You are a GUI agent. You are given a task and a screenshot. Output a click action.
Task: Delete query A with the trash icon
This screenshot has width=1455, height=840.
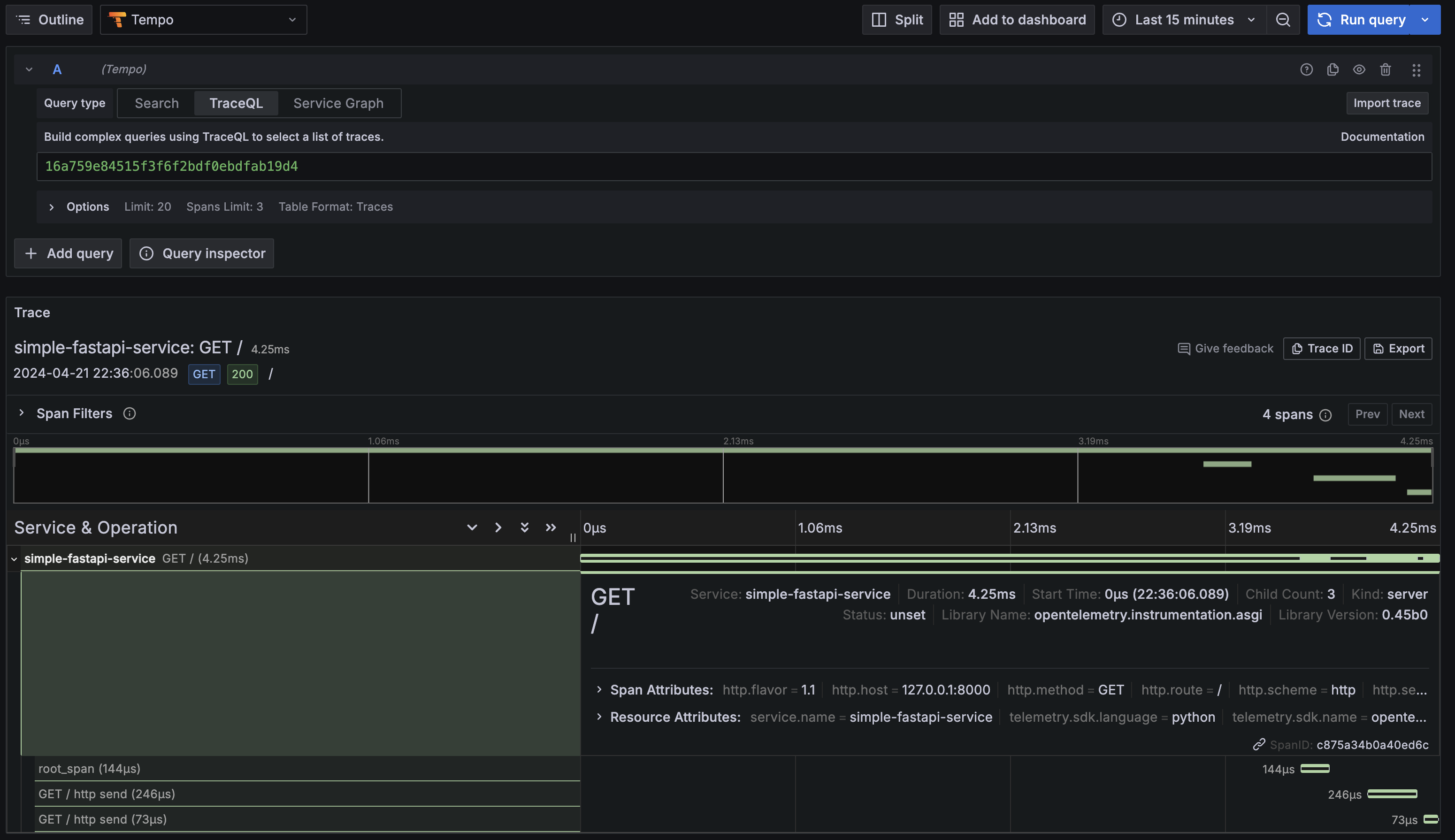(1385, 70)
